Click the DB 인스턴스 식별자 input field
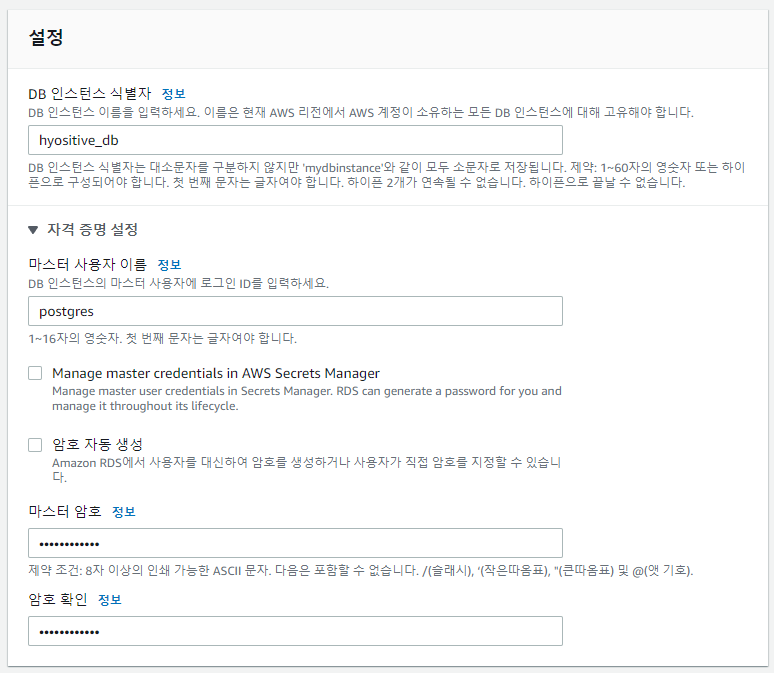Image resolution: width=774 pixels, height=673 pixels. tap(295, 140)
